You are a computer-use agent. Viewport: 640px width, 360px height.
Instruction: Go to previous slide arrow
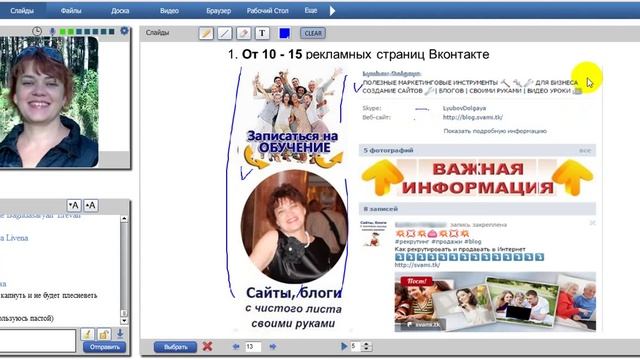[x=236, y=347]
